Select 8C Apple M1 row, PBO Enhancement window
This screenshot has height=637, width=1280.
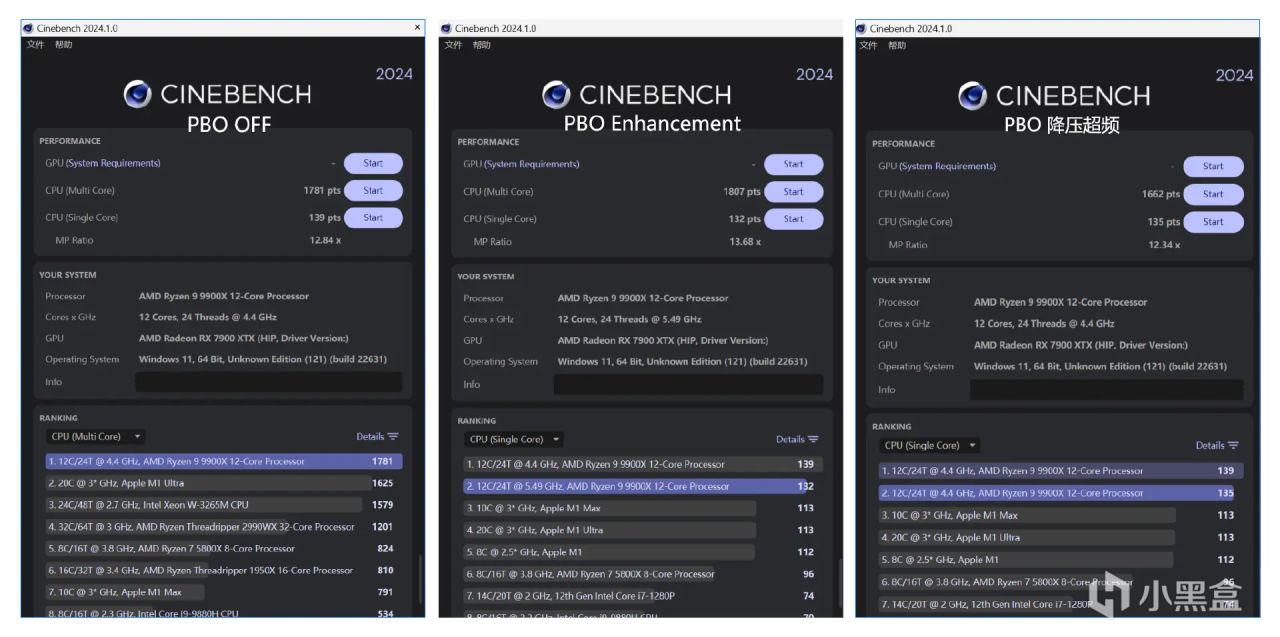[x=643, y=552]
